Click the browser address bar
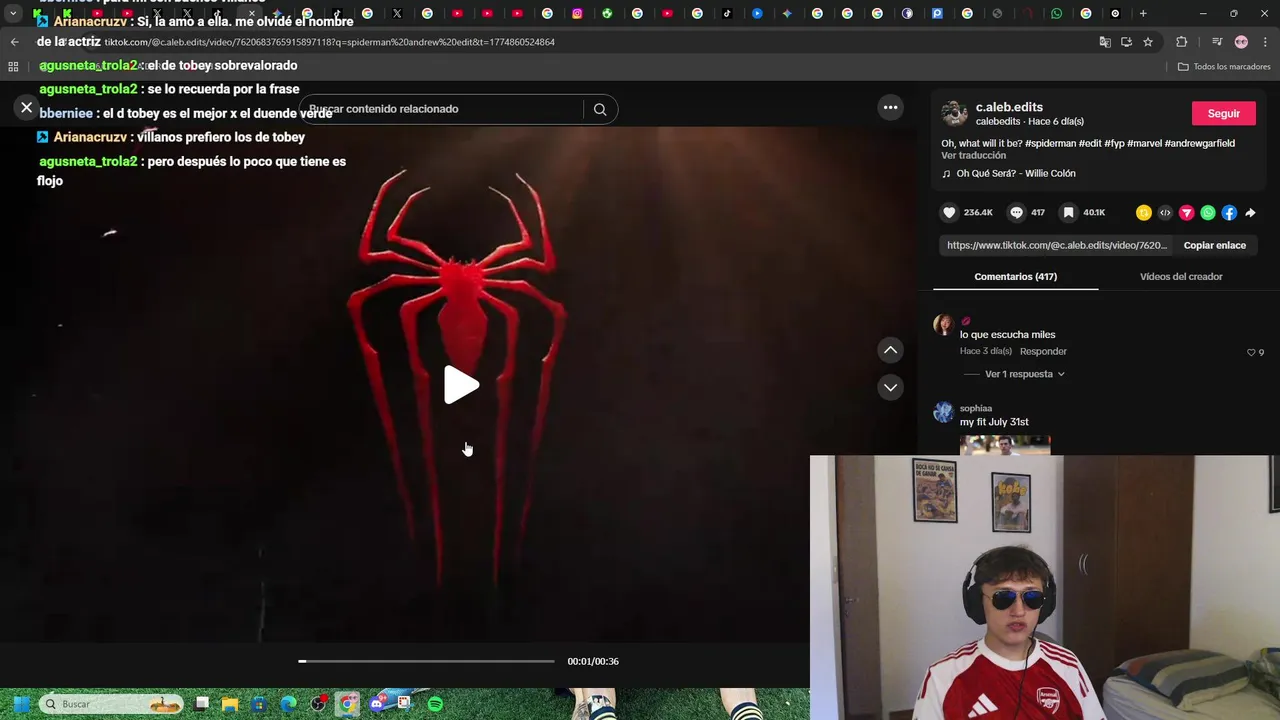 tap(590, 42)
